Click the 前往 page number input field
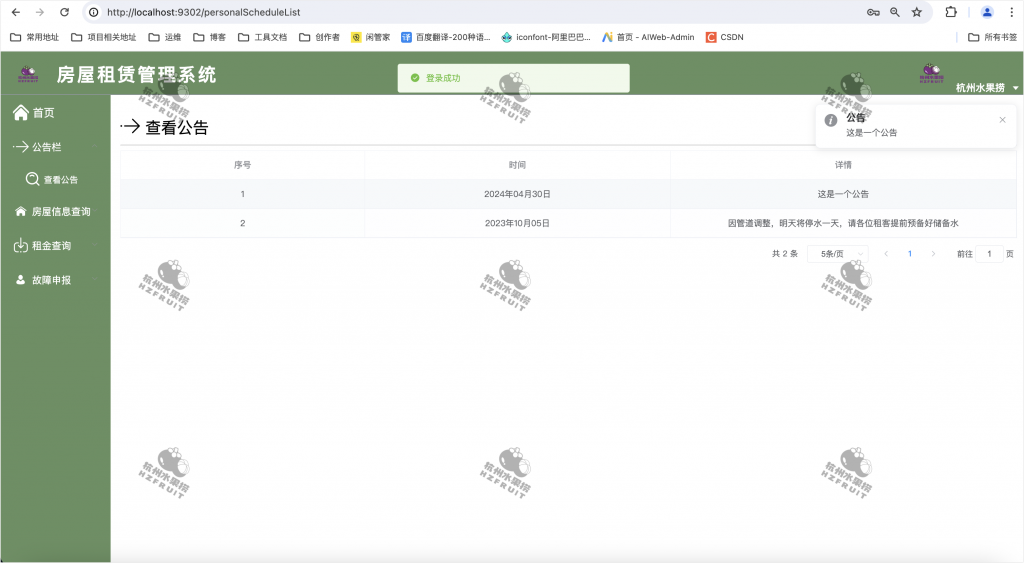 (x=989, y=253)
